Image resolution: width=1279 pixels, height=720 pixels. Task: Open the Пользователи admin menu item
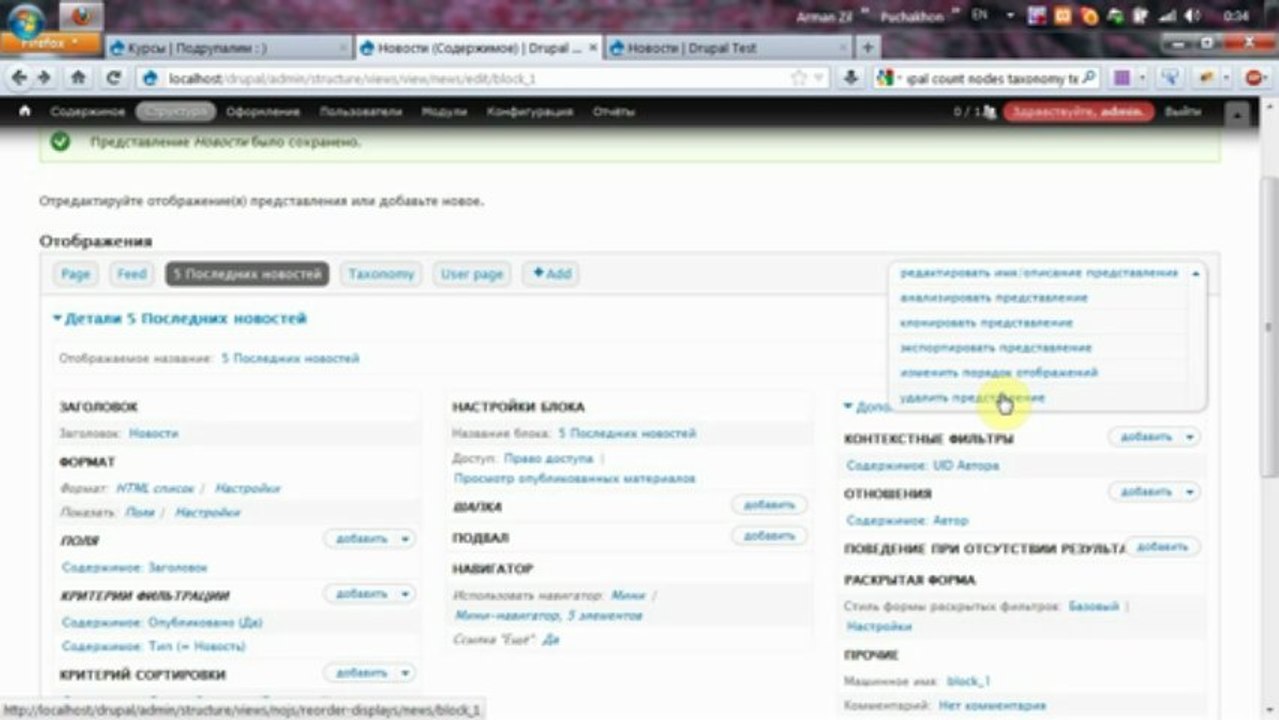(x=360, y=112)
